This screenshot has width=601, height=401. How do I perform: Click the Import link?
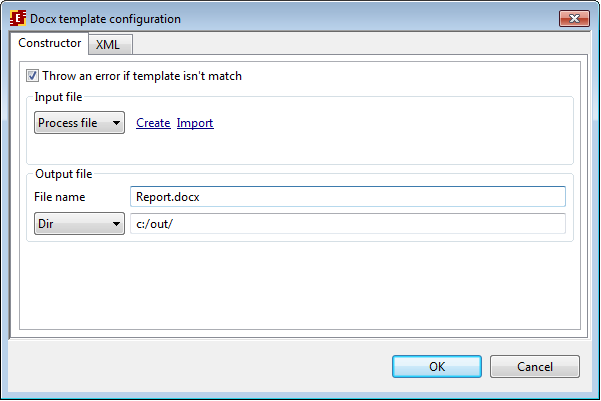(x=195, y=123)
